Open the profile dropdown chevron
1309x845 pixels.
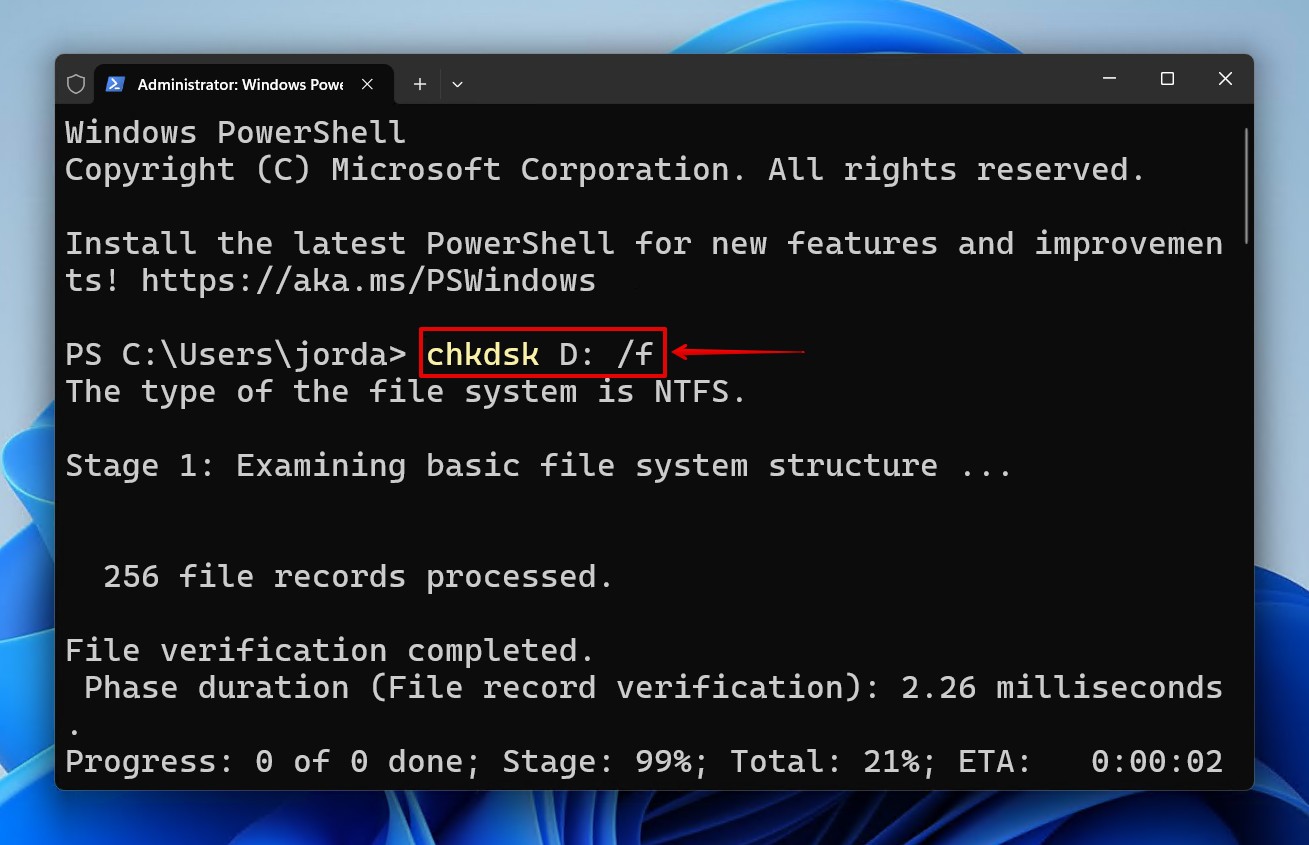[x=457, y=84]
